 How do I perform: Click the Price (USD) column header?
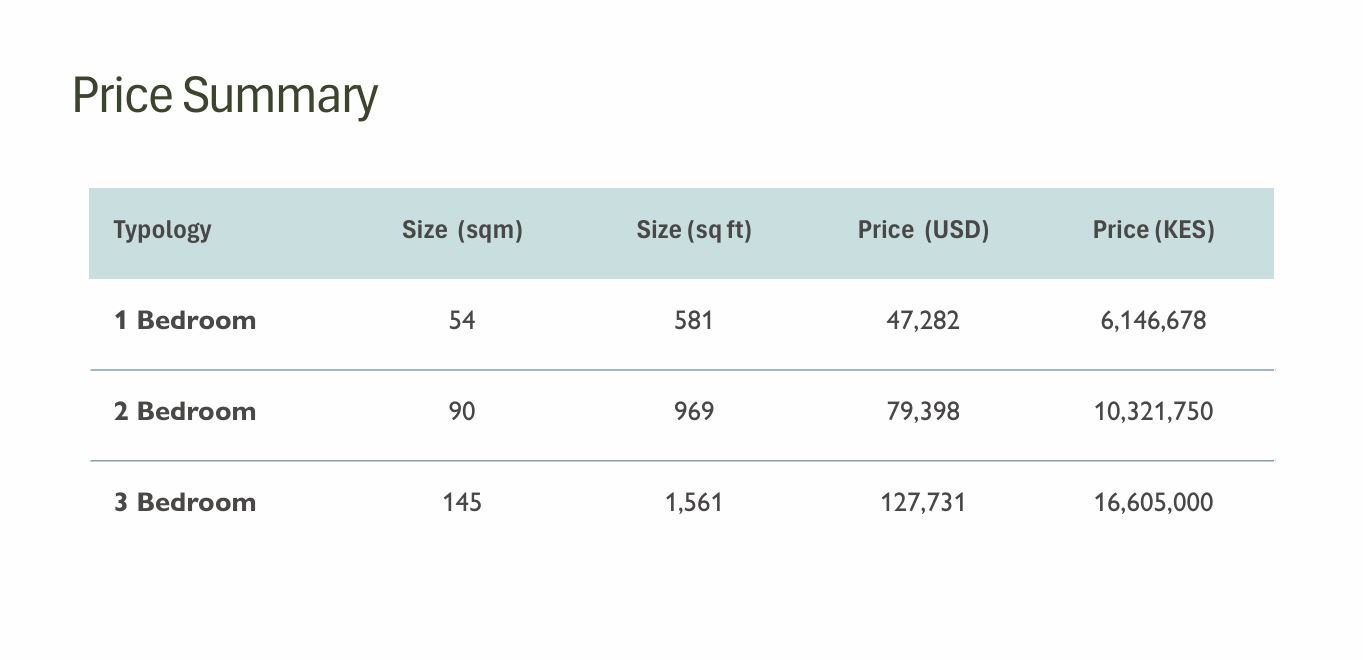[923, 230]
